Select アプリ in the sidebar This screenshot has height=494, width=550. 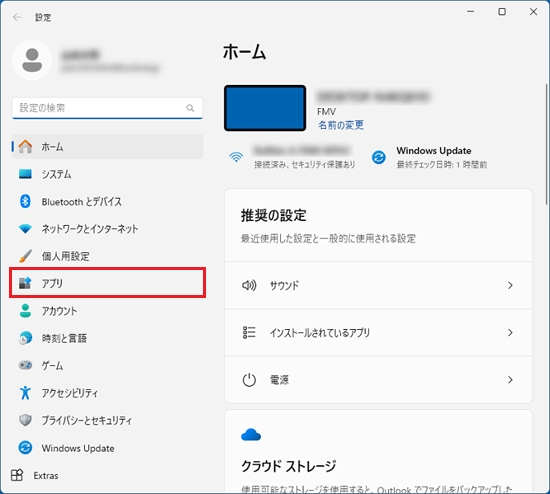(x=107, y=283)
